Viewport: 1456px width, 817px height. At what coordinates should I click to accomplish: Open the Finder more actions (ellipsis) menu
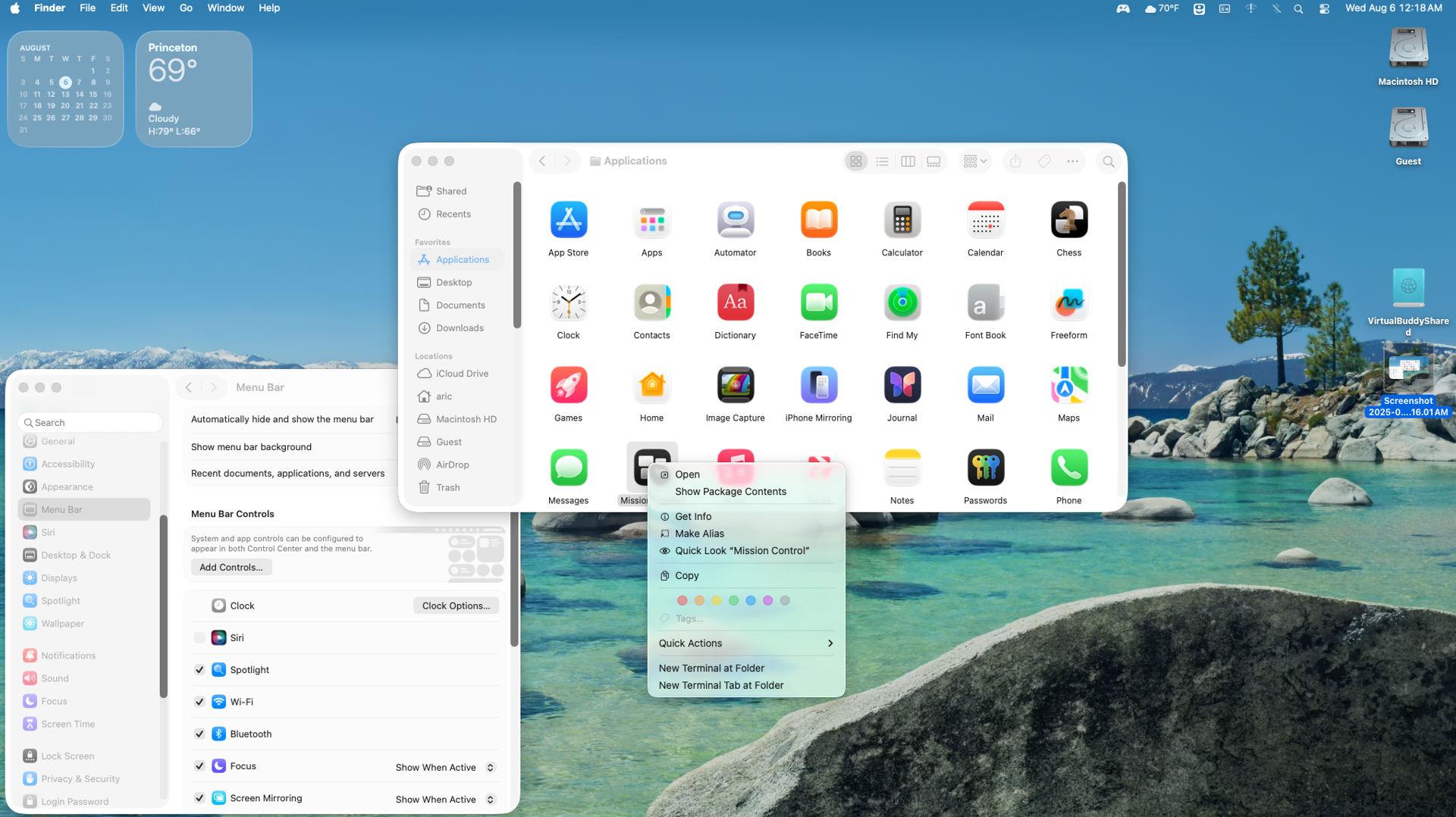(1072, 161)
